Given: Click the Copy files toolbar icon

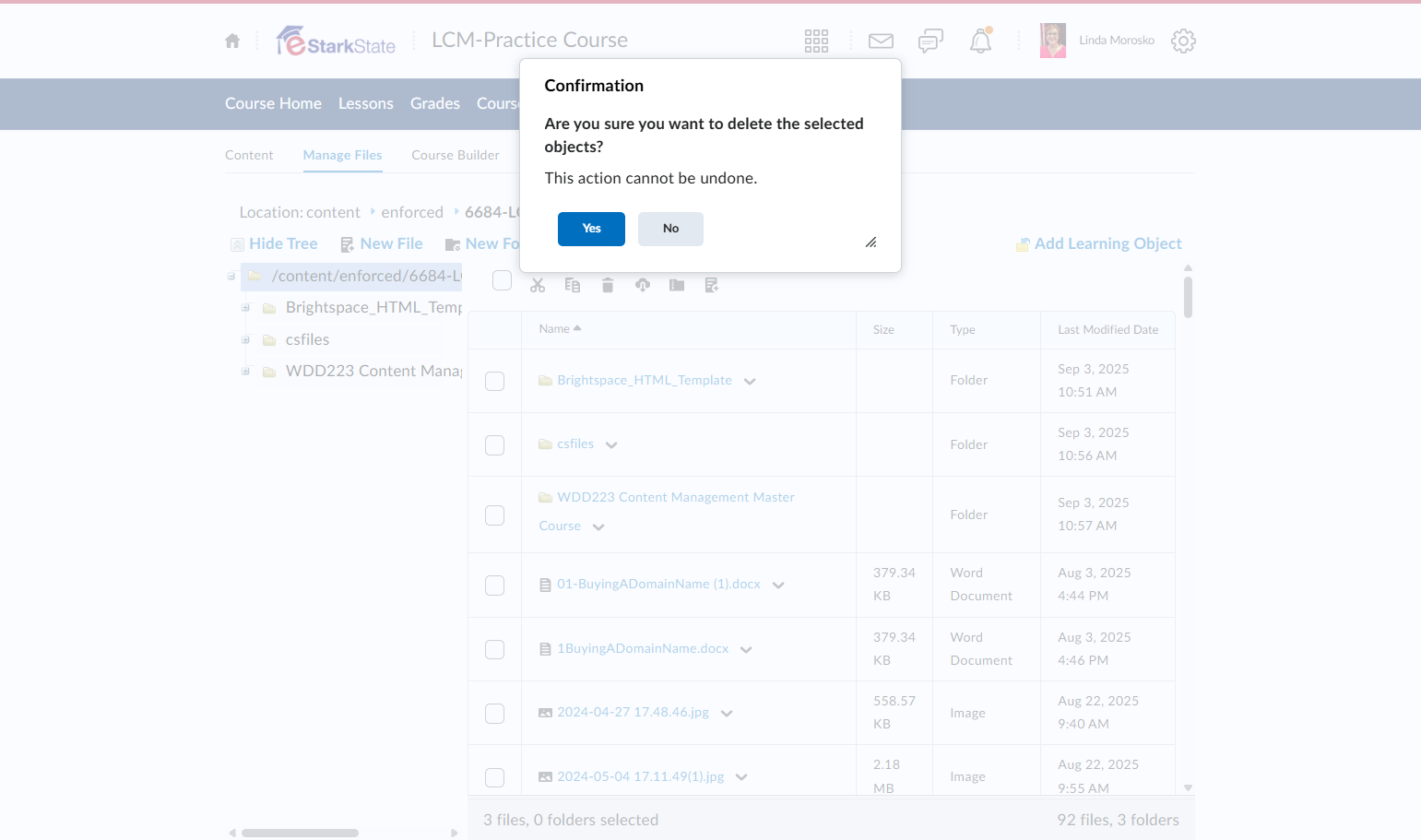Looking at the screenshot, I should tap(573, 285).
